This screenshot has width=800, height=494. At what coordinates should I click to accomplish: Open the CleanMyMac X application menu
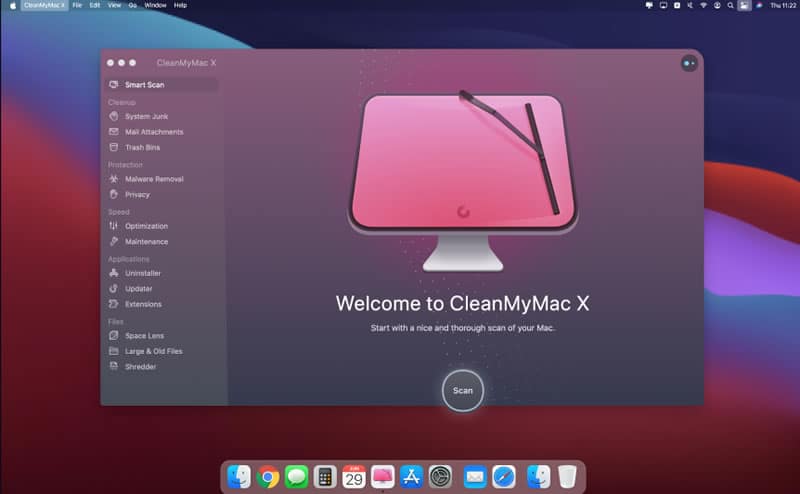tap(44, 5)
